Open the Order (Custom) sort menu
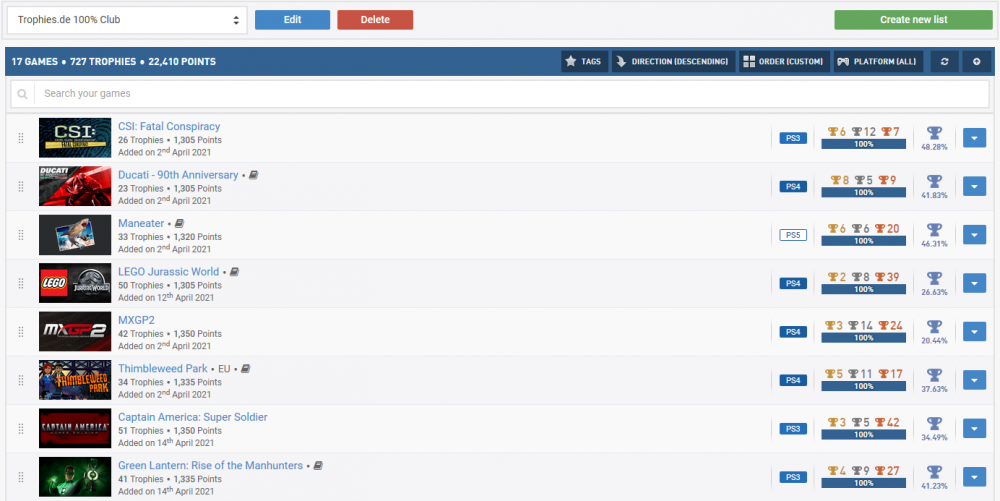 pos(784,62)
